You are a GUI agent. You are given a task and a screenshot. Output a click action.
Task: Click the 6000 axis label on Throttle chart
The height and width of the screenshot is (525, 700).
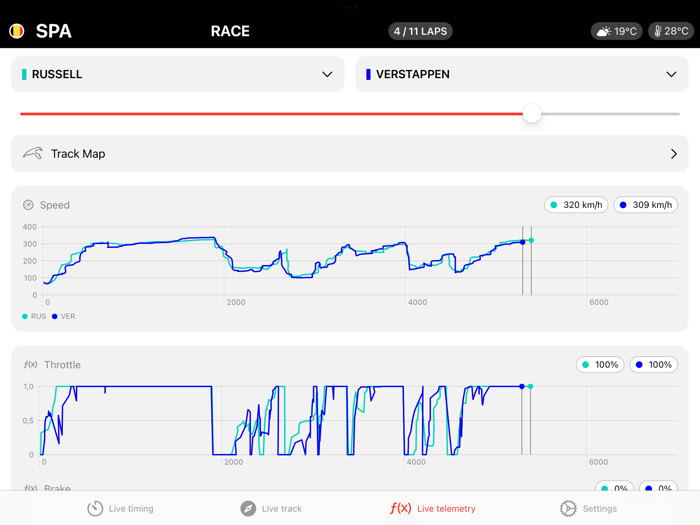pos(598,462)
